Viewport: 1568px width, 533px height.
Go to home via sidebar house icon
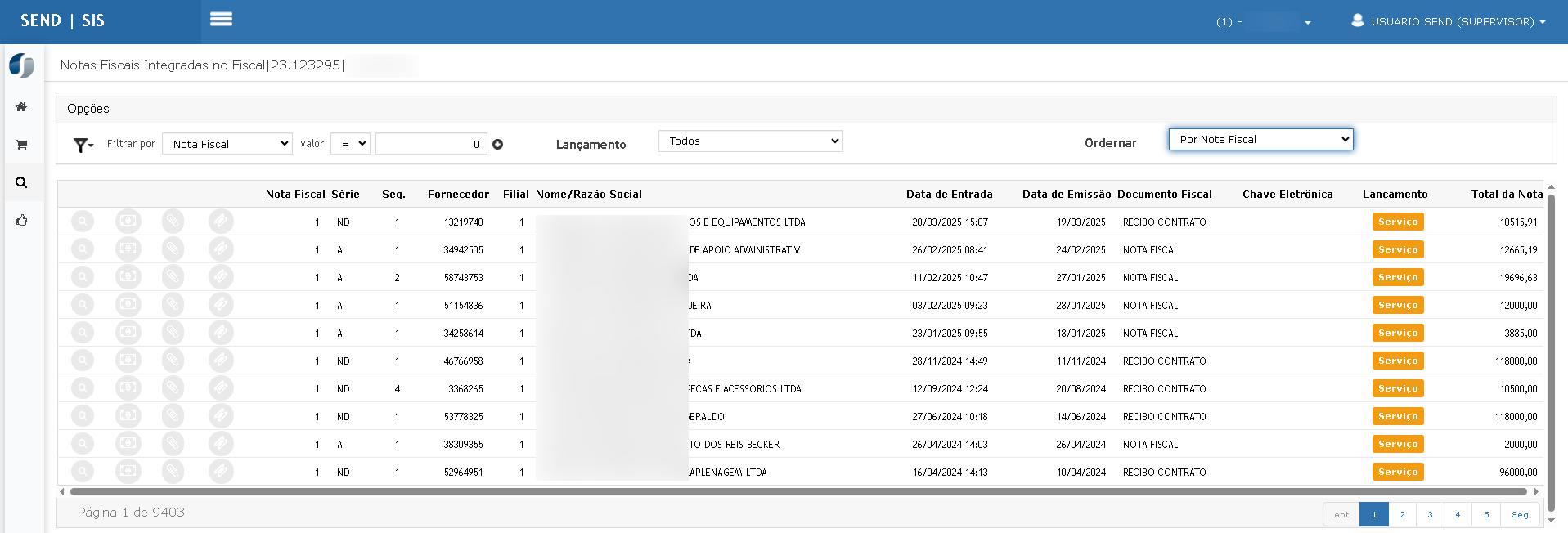pyautogui.click(x=21, y=107)
